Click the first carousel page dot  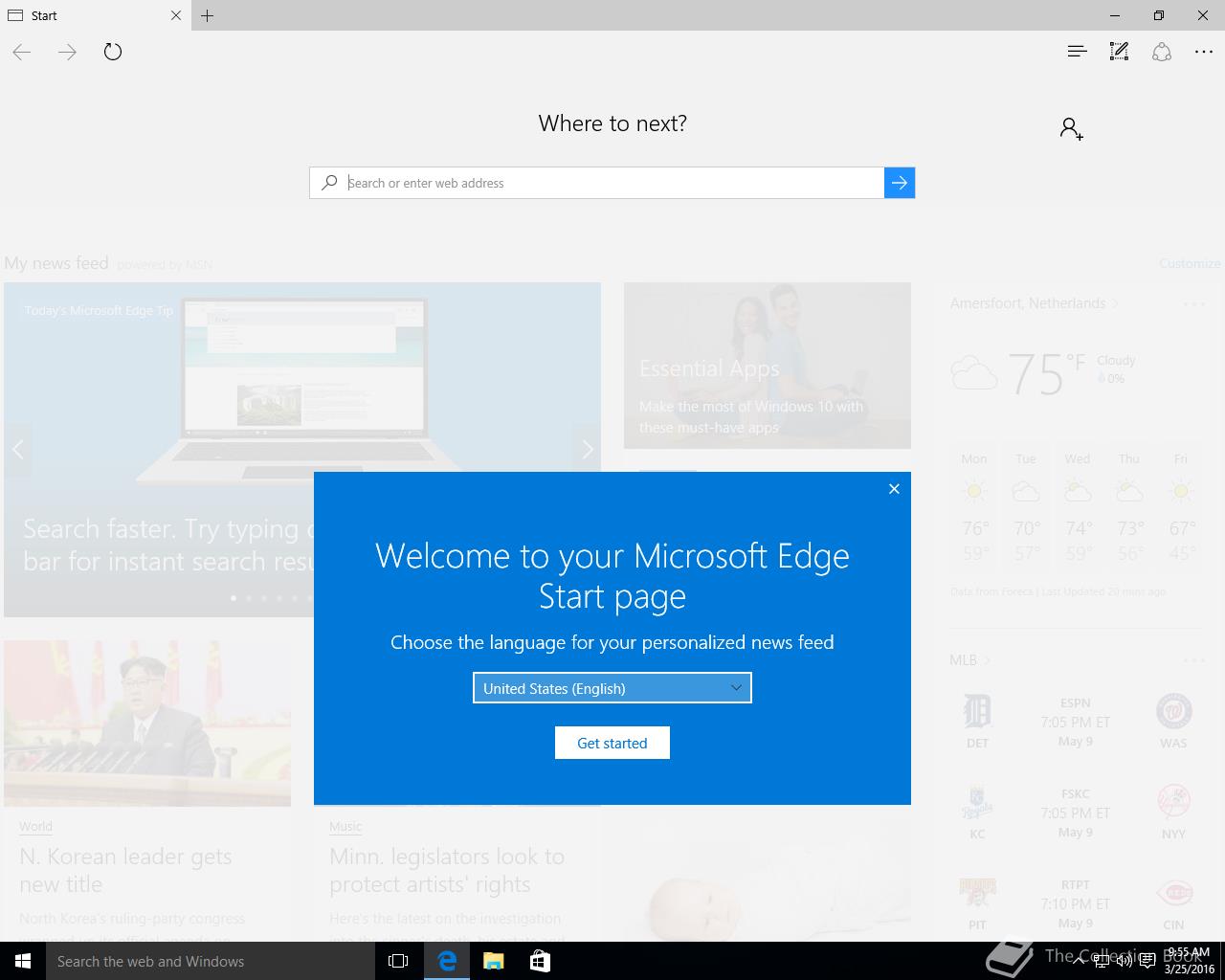point(234,598)
